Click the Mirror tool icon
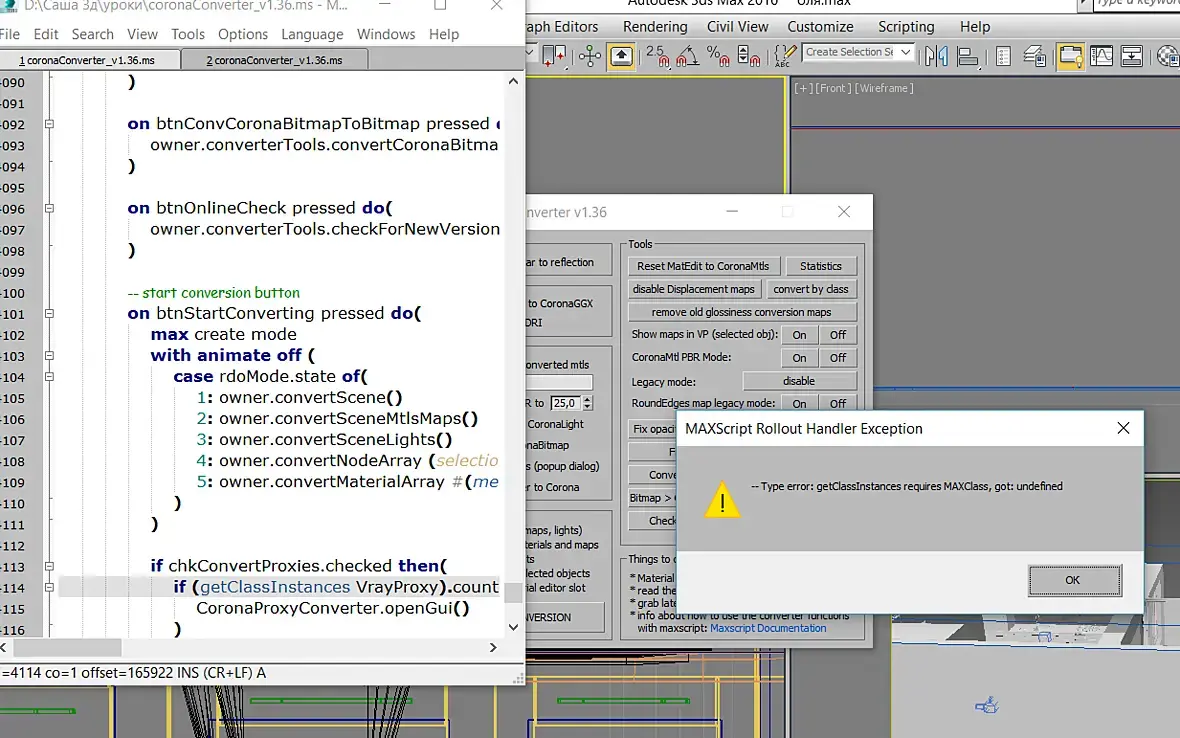Screen dimensions: 1180x738 pos(936,56)
